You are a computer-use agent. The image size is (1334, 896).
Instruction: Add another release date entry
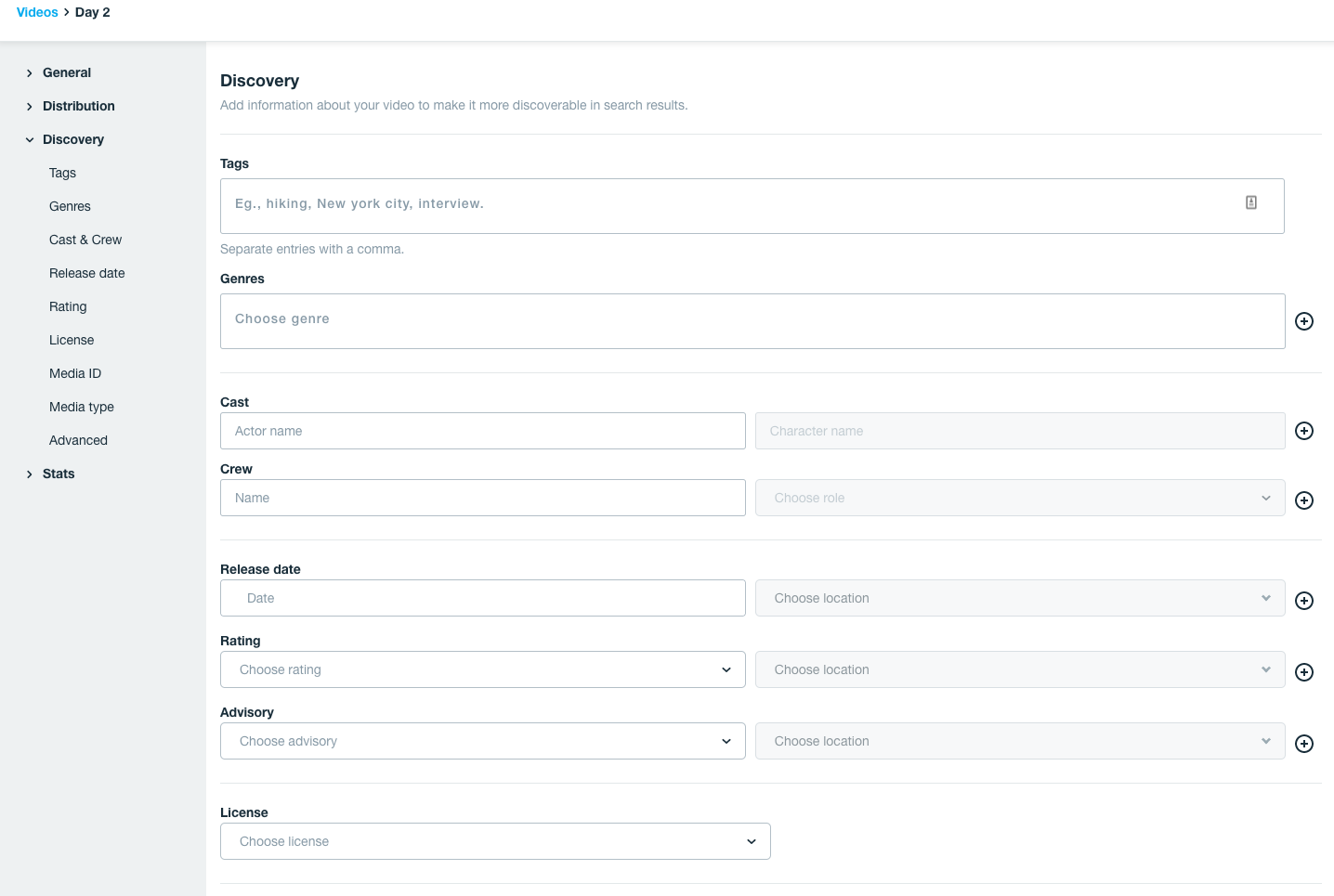(1304, 601)
